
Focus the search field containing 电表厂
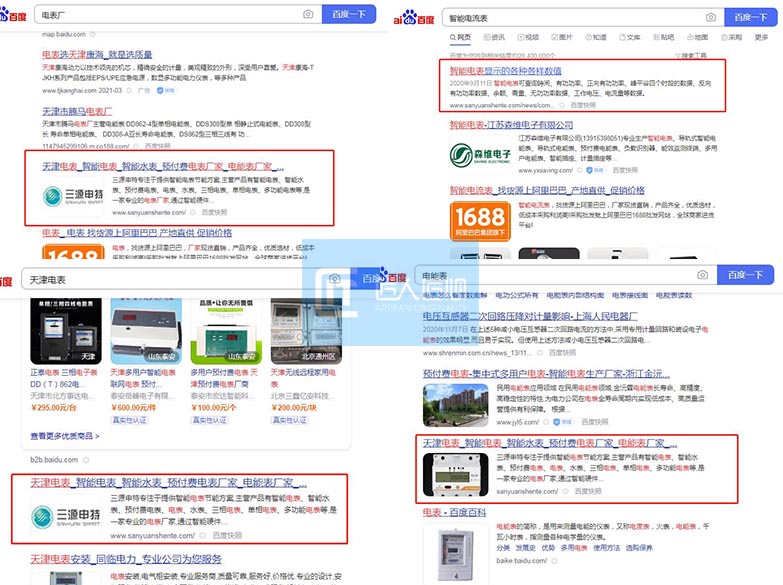click(178, 14)
